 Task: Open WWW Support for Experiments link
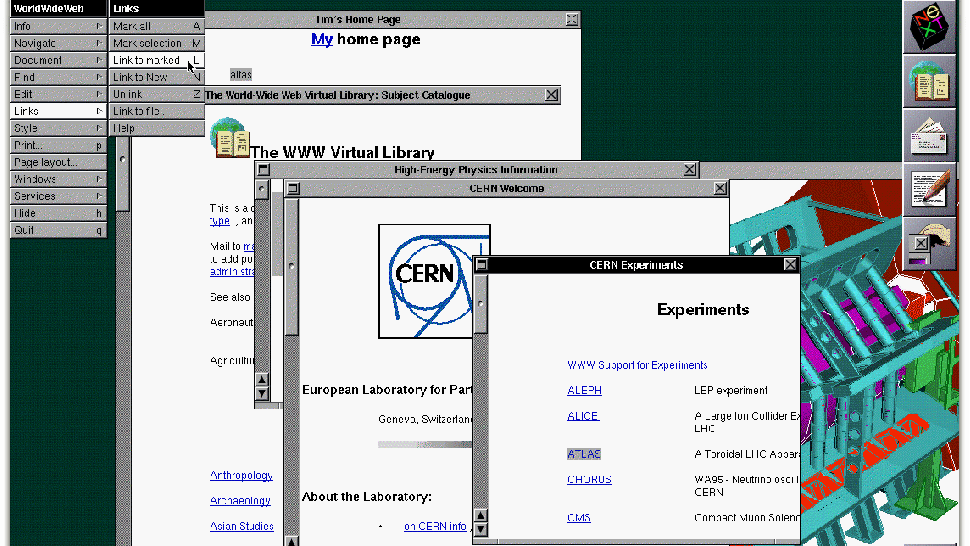pos(637,365)
